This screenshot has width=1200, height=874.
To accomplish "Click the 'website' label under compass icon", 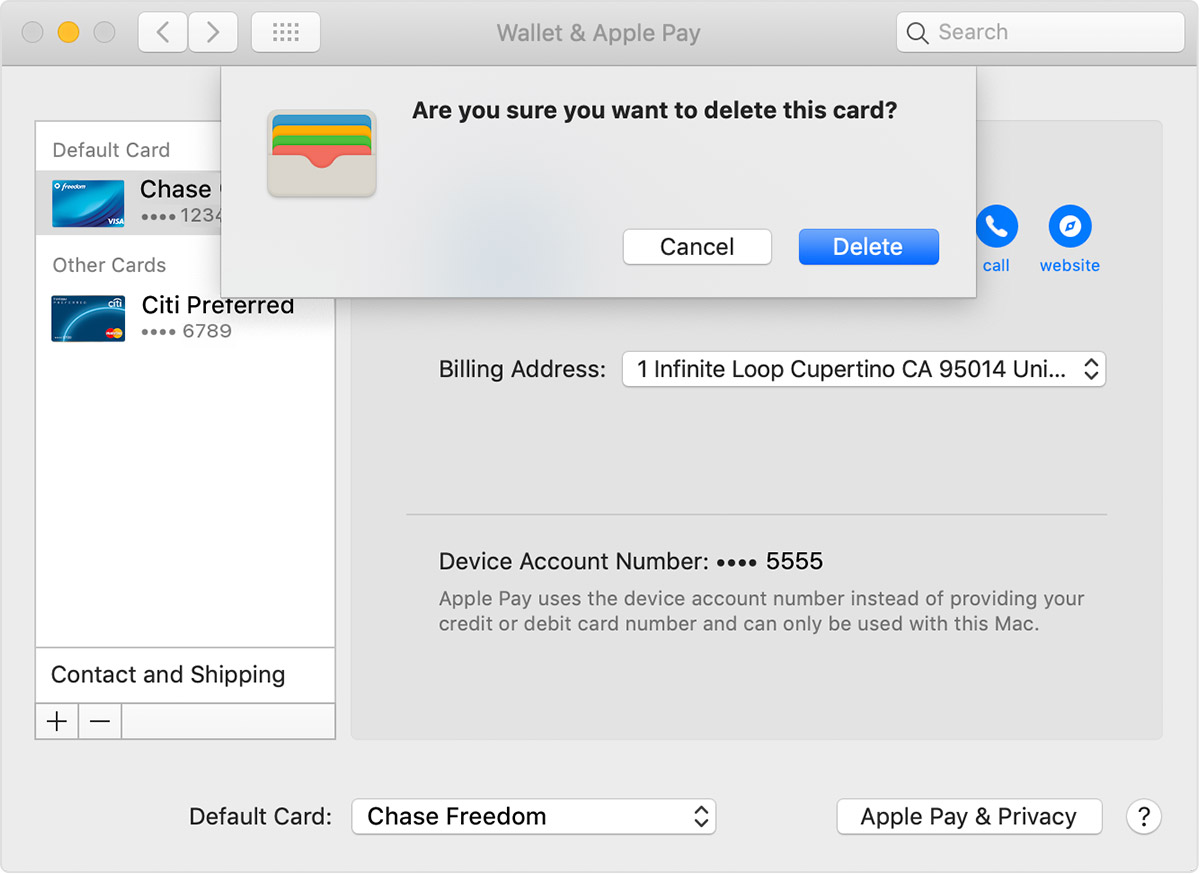I will pyautogui.click(x=1070, y=265).
